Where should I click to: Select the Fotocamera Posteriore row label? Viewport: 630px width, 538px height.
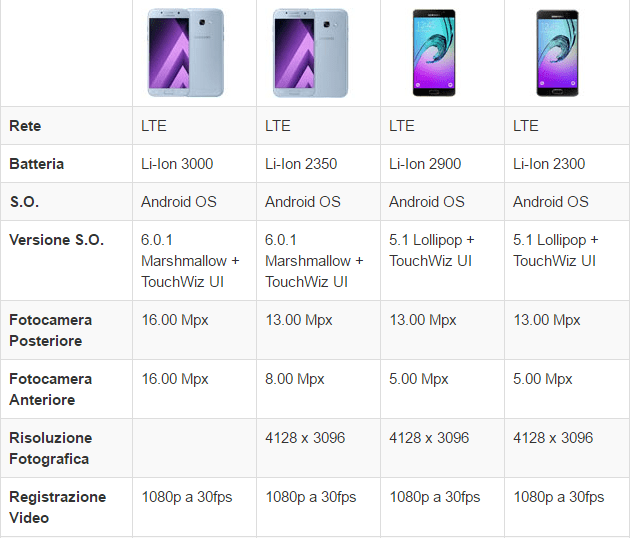tap(50, 330)
